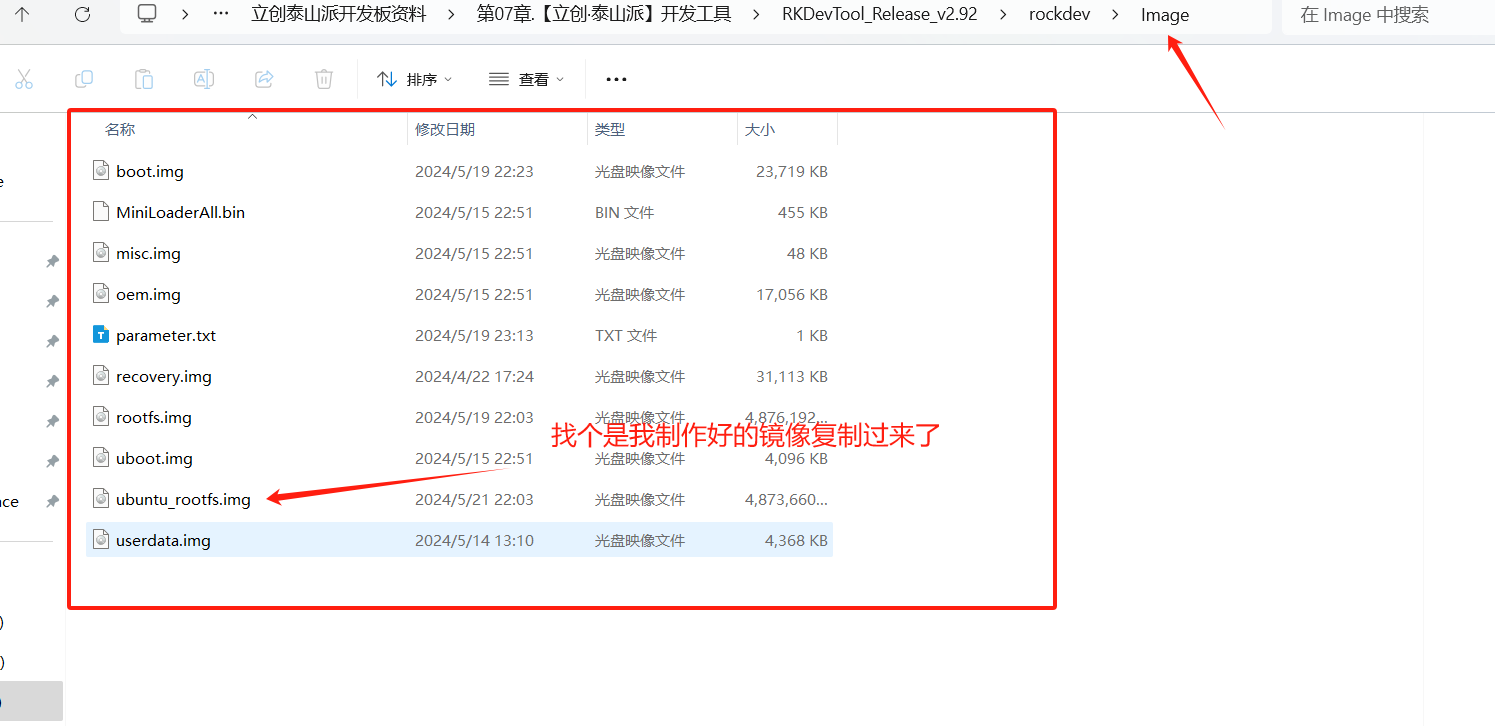Expand hidden breadcrumb path with ellipsis
The height and width of the screenshot is (726, 1495).
pos(222,14)
